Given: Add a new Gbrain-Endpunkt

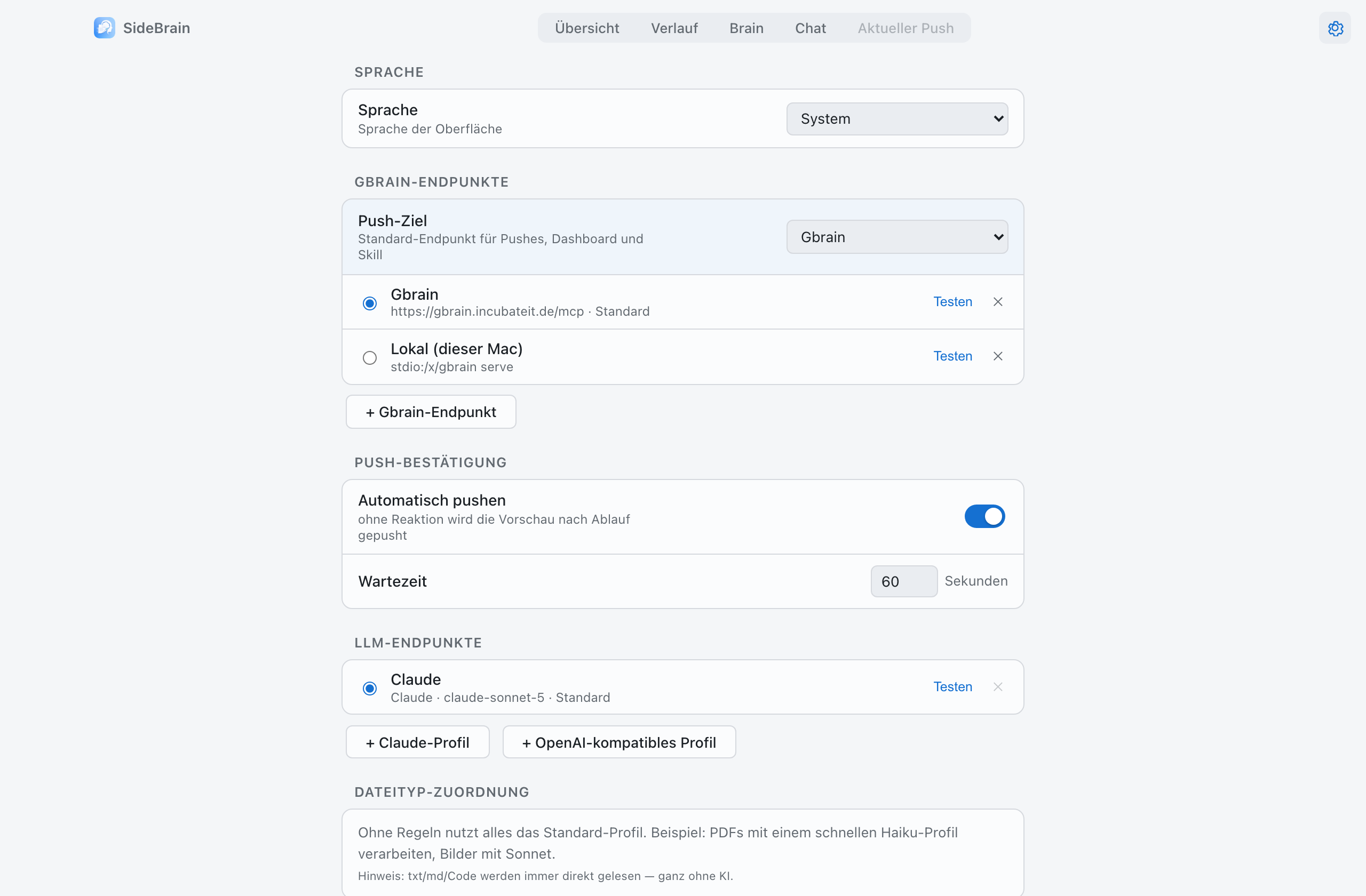Looking at the screenshot, I should 431,412.
